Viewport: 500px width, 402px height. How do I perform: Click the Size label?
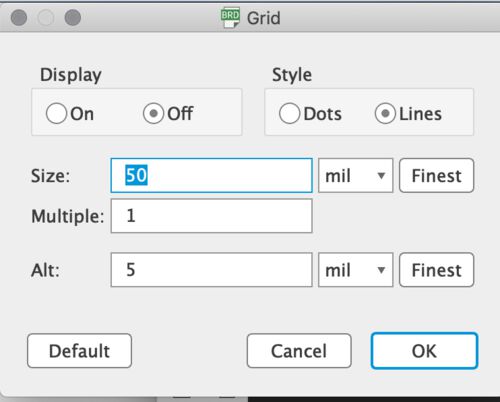(x=51, y=176)
